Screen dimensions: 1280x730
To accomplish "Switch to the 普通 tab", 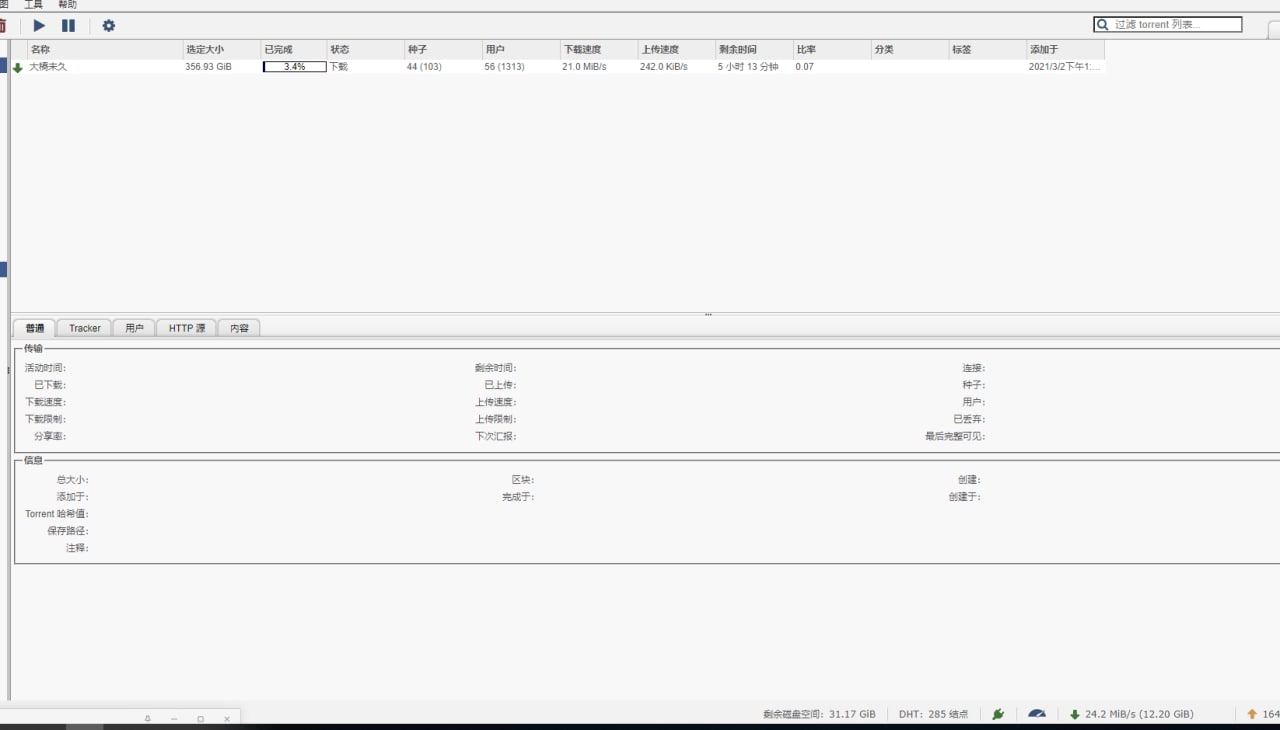I will (x=35, y=328).
